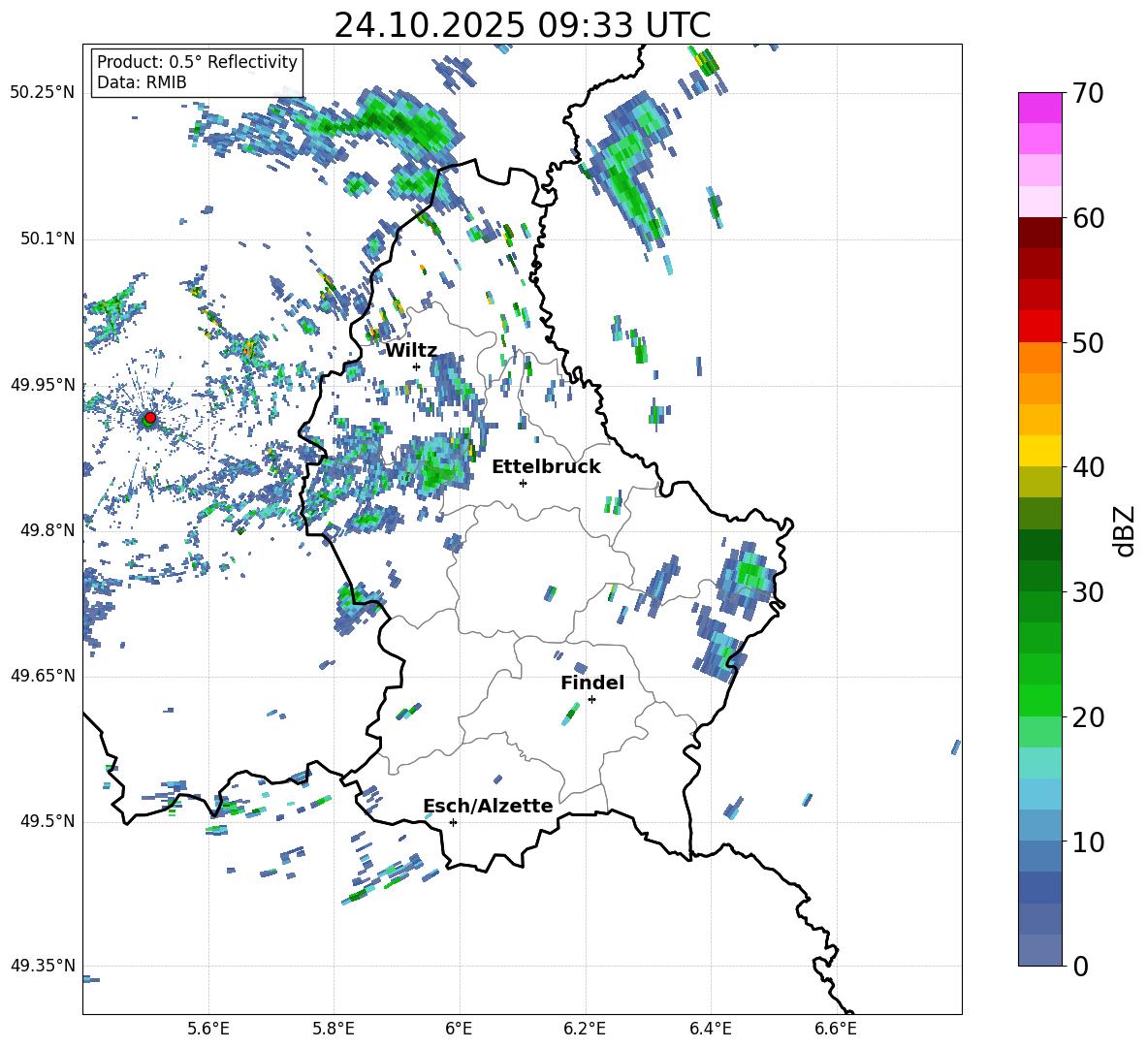The height and width of the screenshot is (1048, 1148).
Task: Pick the dark maroon swatch below 60
Action: 1040,233
